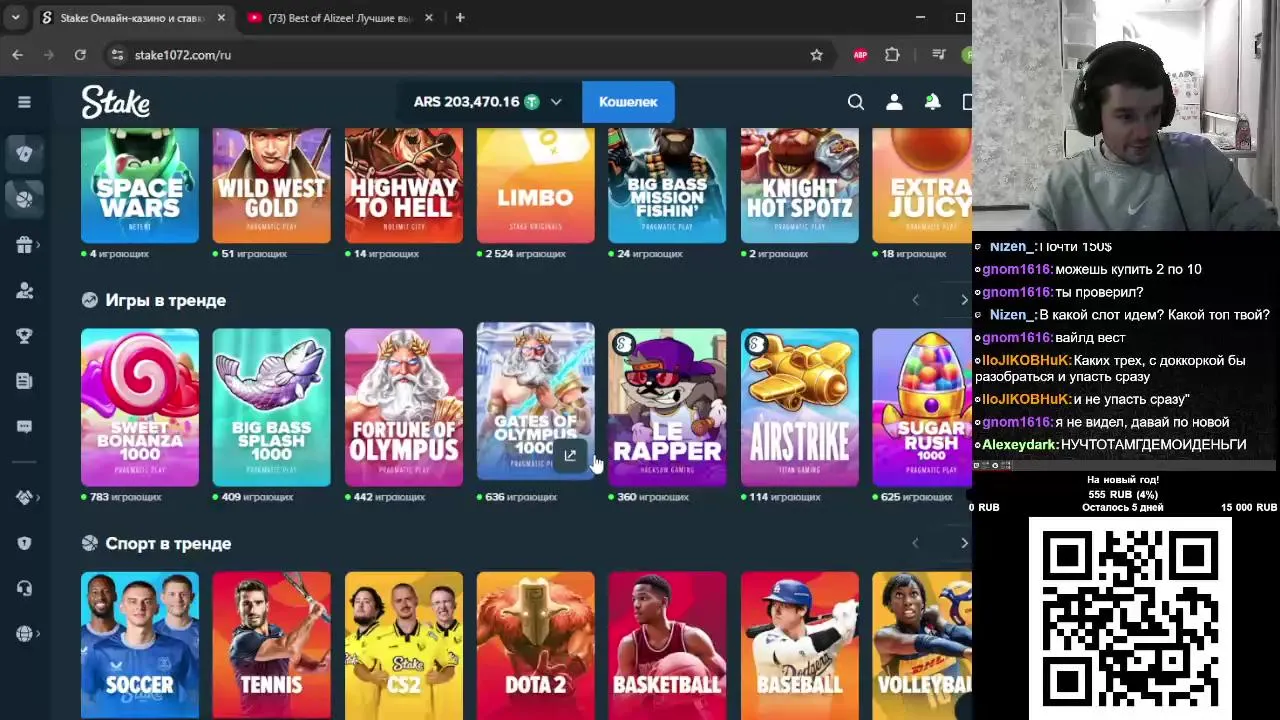Open the Space Wars game
1280x720 pixels.
tap(140, 185)
